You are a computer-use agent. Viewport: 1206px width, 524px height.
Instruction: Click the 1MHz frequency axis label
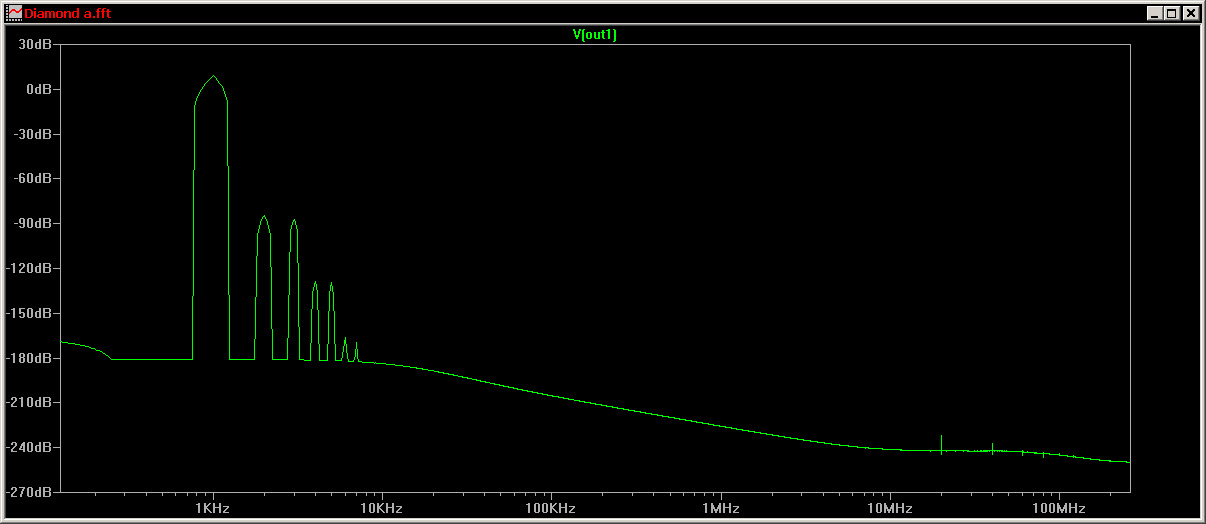[x=721, y=509]
